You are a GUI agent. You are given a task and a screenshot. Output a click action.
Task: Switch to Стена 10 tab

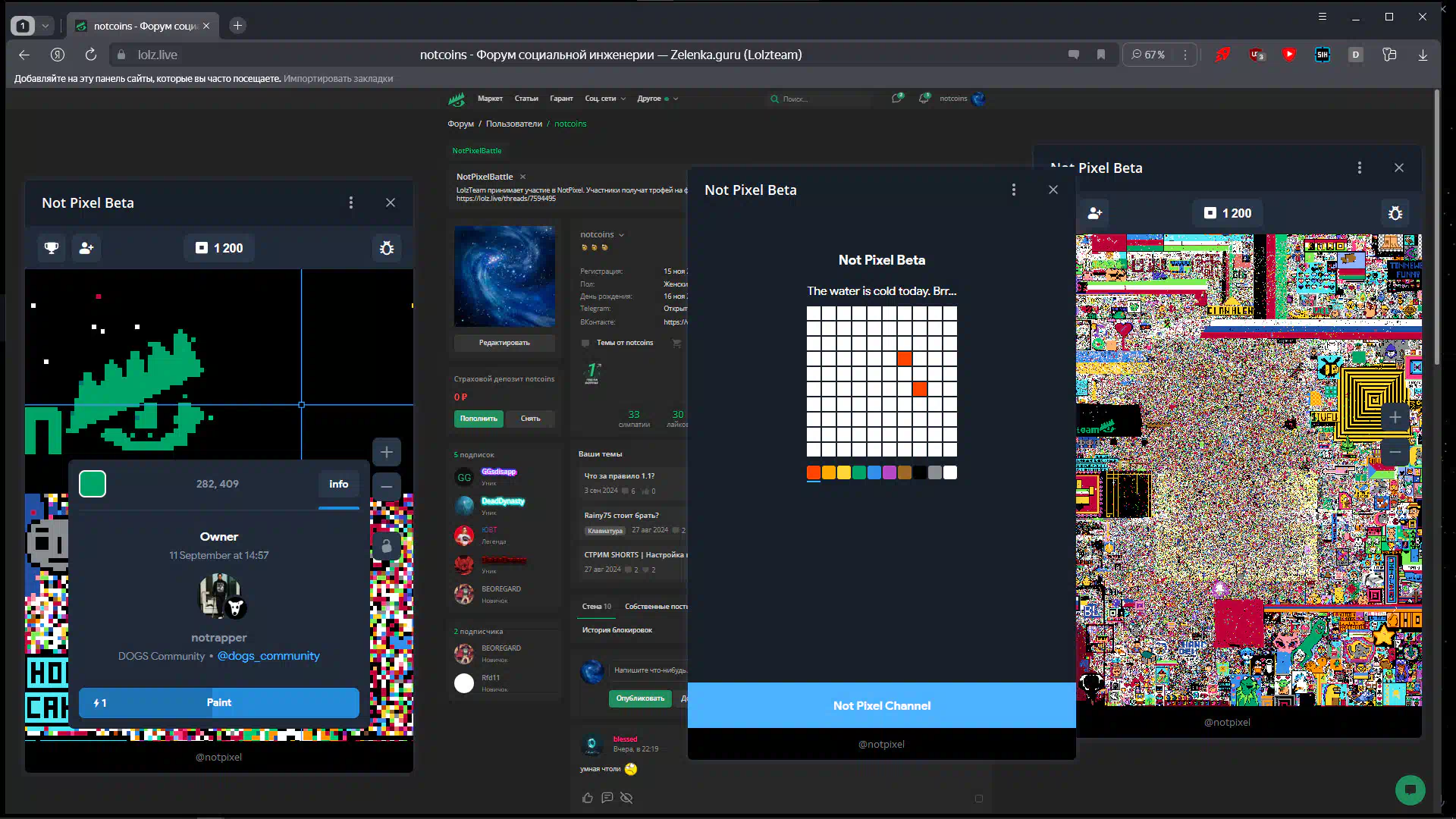pyautogui.click(x=597, y=607)
